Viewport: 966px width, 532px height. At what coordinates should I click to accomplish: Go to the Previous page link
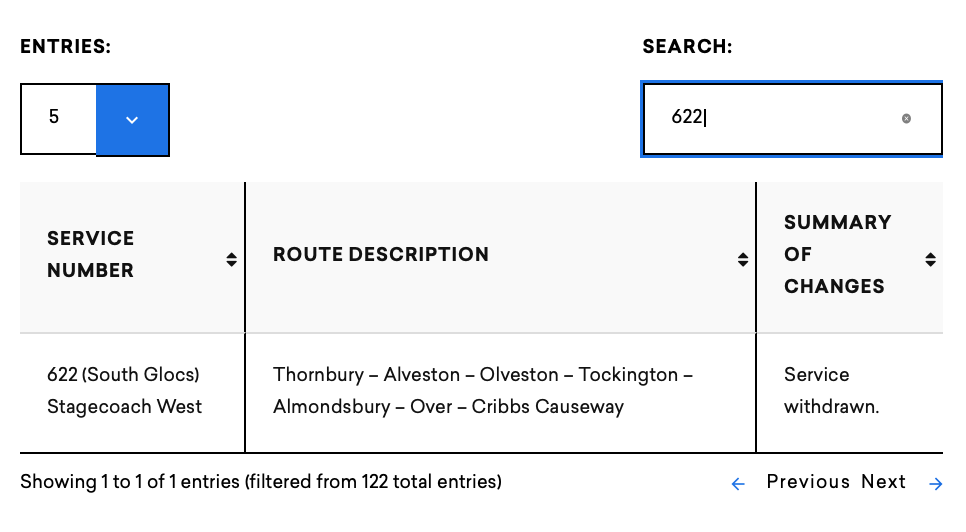tap(808, 482)
